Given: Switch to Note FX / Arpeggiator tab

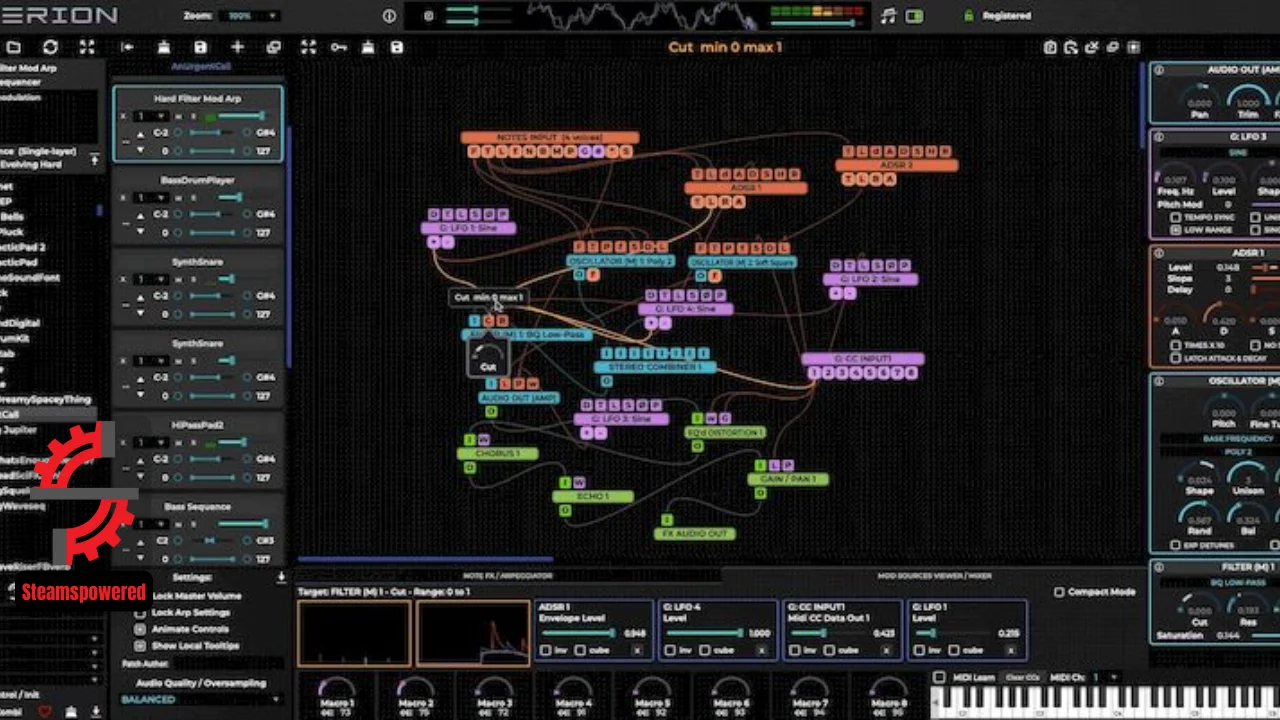Looking at the screenshot, I should tap(508, 576).
